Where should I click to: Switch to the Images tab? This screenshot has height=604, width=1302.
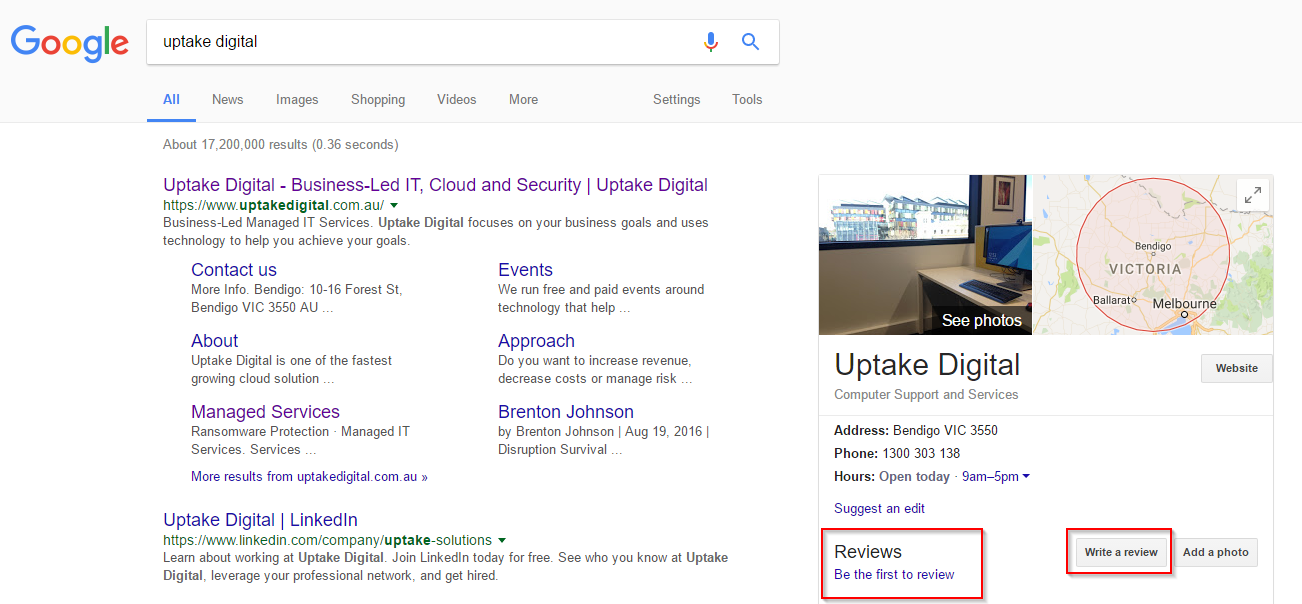click(297, 100)
